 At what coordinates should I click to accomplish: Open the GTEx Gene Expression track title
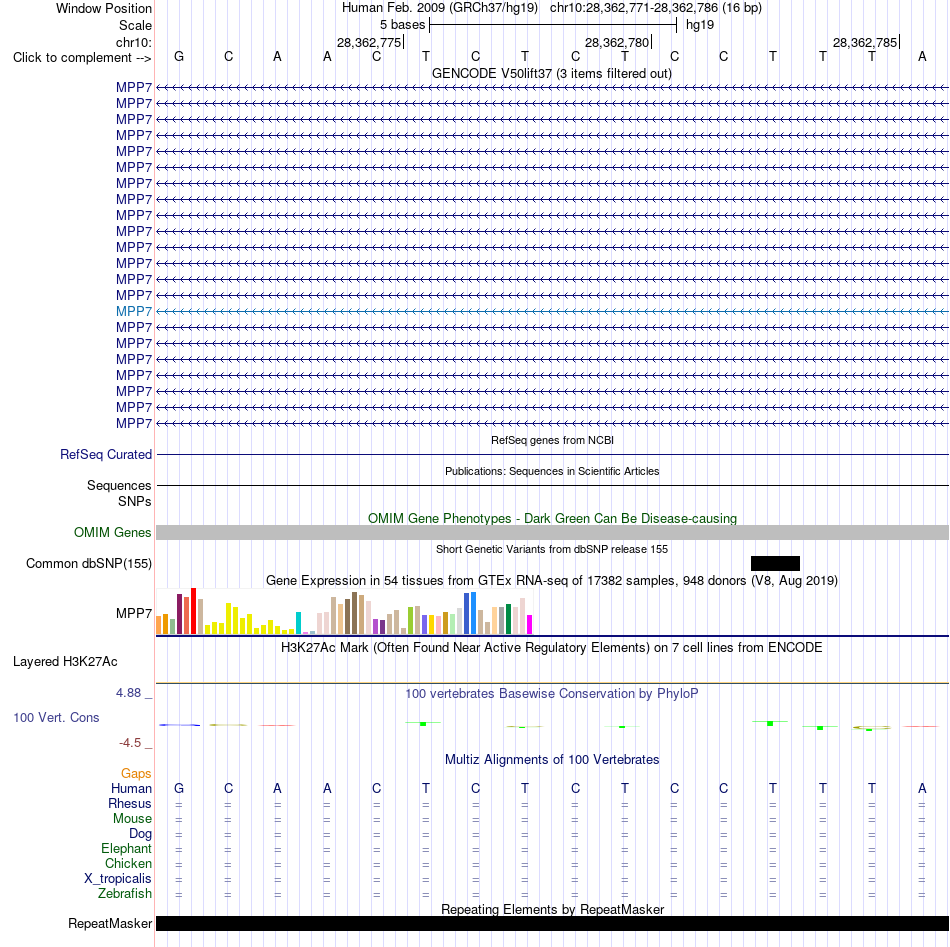click(552, 580)
